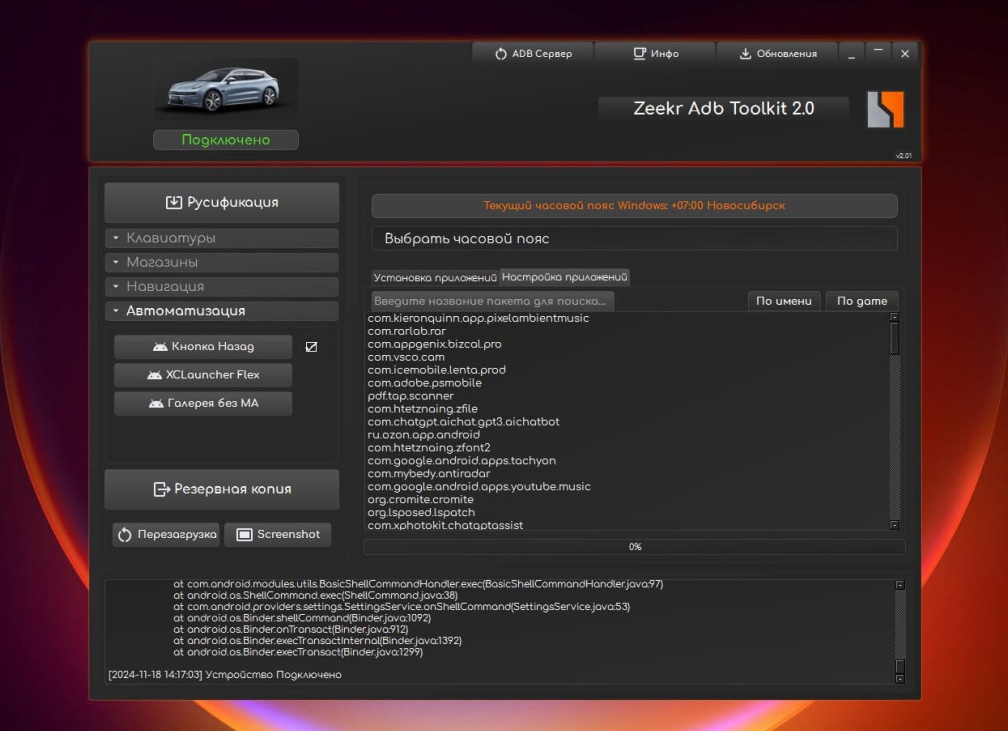Focus the package name search field
The width and height of the screenshot is (1008, 731).
[x=493, y=301]
